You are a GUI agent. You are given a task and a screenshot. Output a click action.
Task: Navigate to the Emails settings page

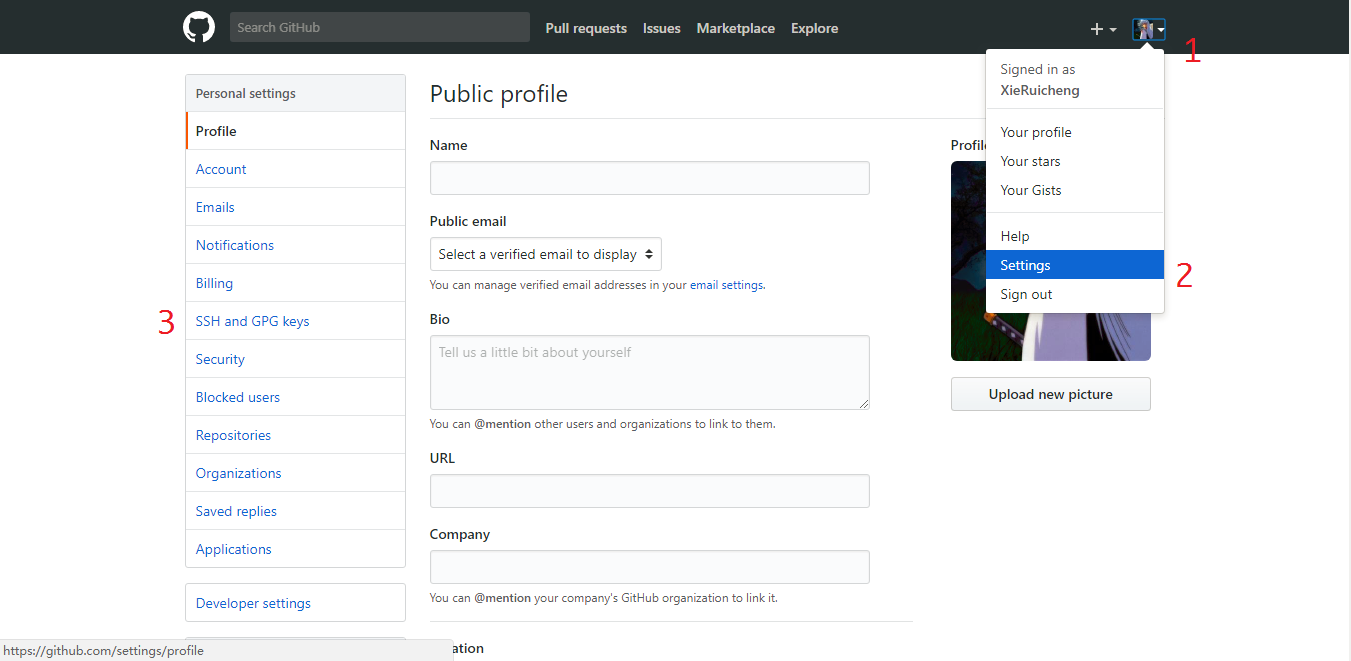click(x=215, y=207)
